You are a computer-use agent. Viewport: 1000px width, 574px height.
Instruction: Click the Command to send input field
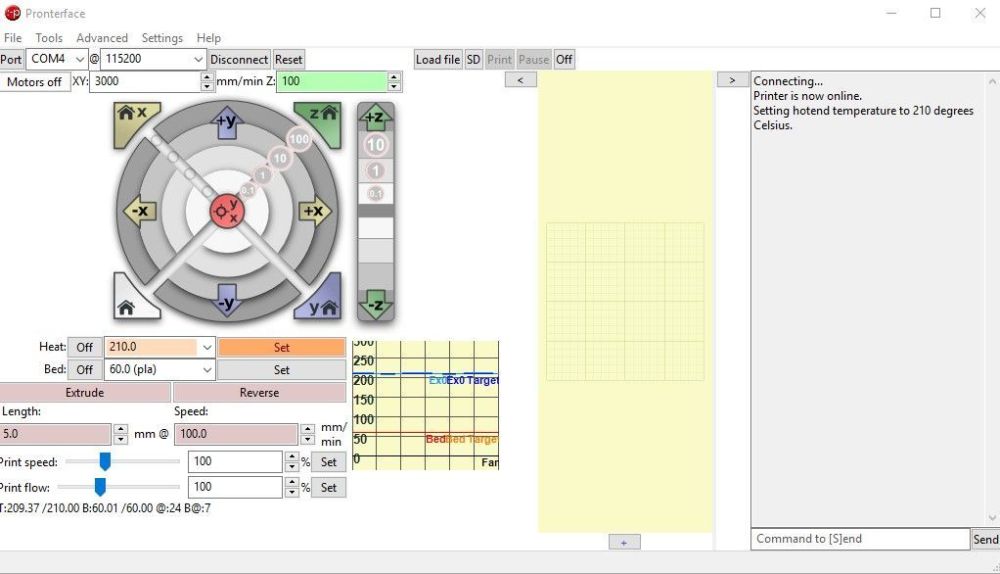pyautogui.click(x=860, y=539)
